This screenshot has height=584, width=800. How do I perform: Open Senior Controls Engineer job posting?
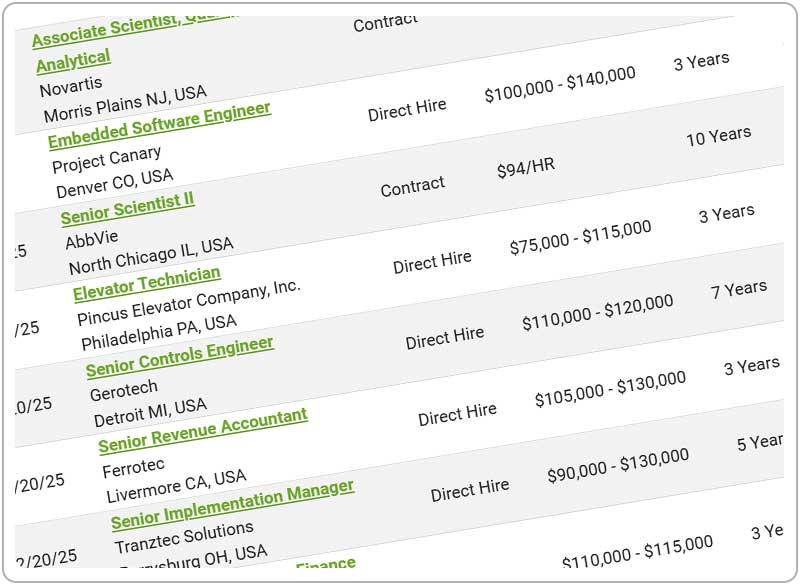(180, 357)
